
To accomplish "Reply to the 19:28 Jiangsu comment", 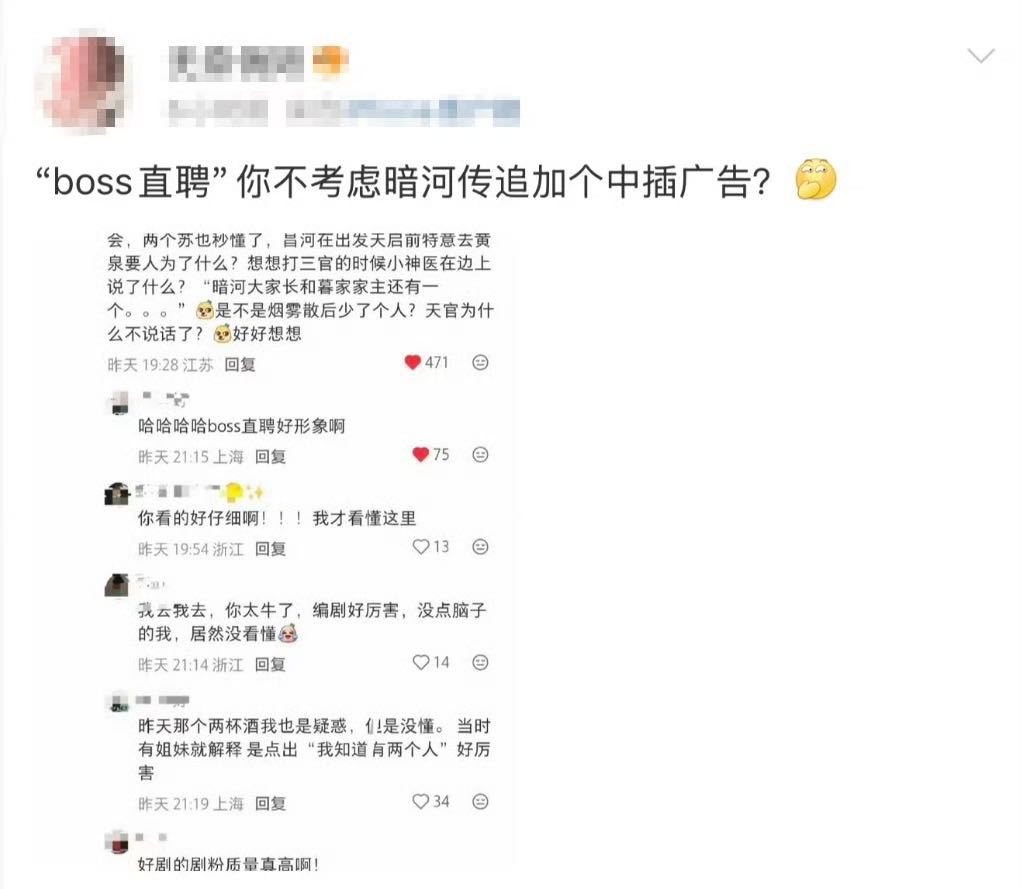I will (x=240, y=364).
